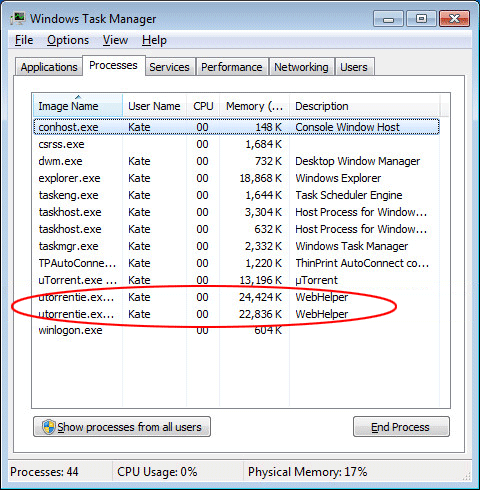Switch to the Performance tab
The width and height of the screenshot is (480, 490).
(x=232, y=67)
